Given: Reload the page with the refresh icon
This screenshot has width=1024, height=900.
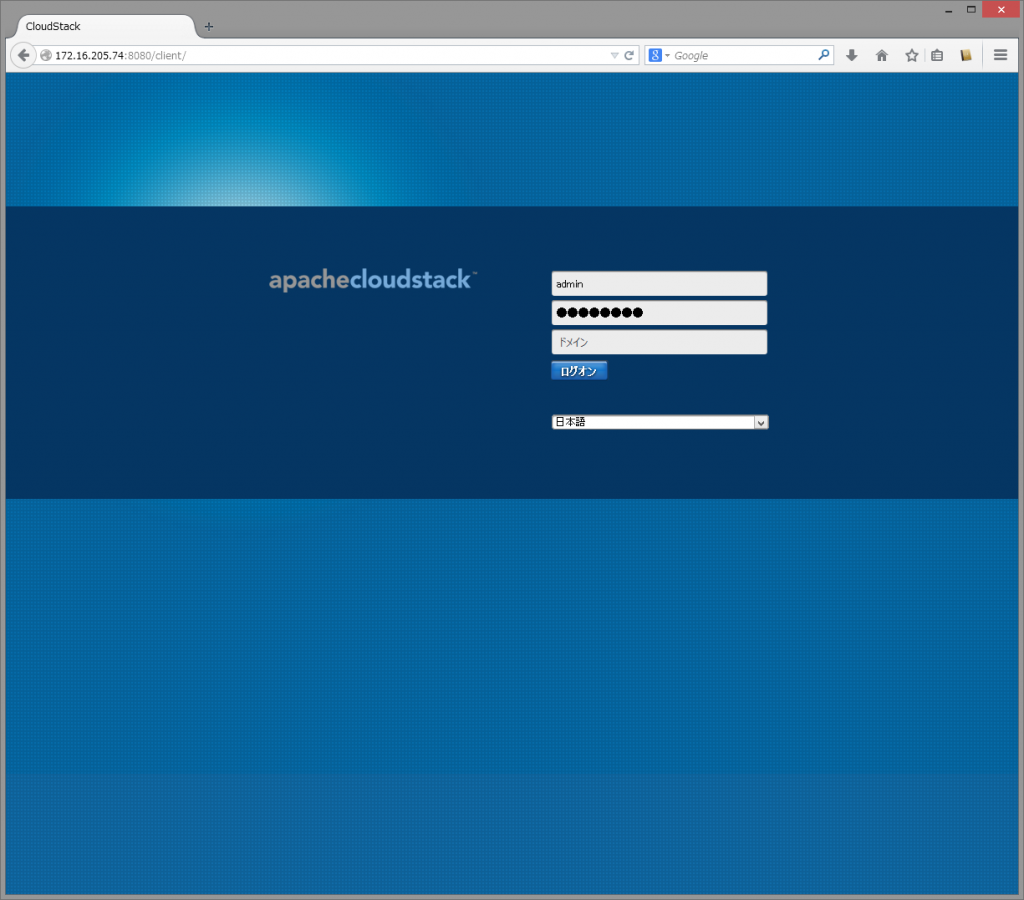Looking at the screenshot, I should point(629,56).
